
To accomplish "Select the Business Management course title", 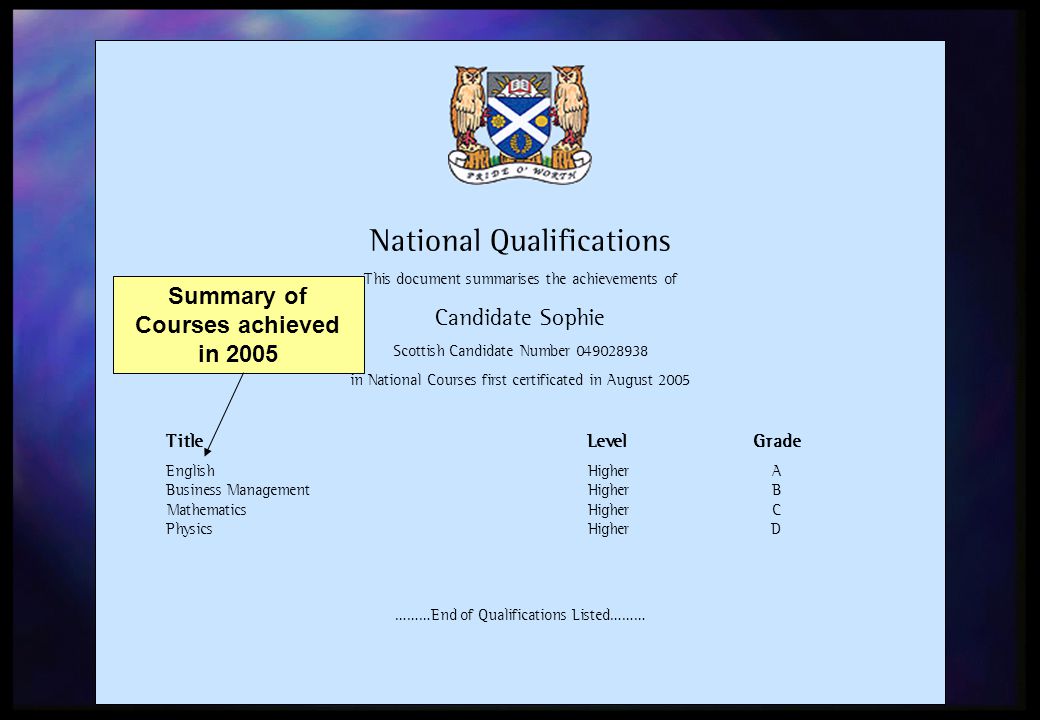I will coord(237,490).
